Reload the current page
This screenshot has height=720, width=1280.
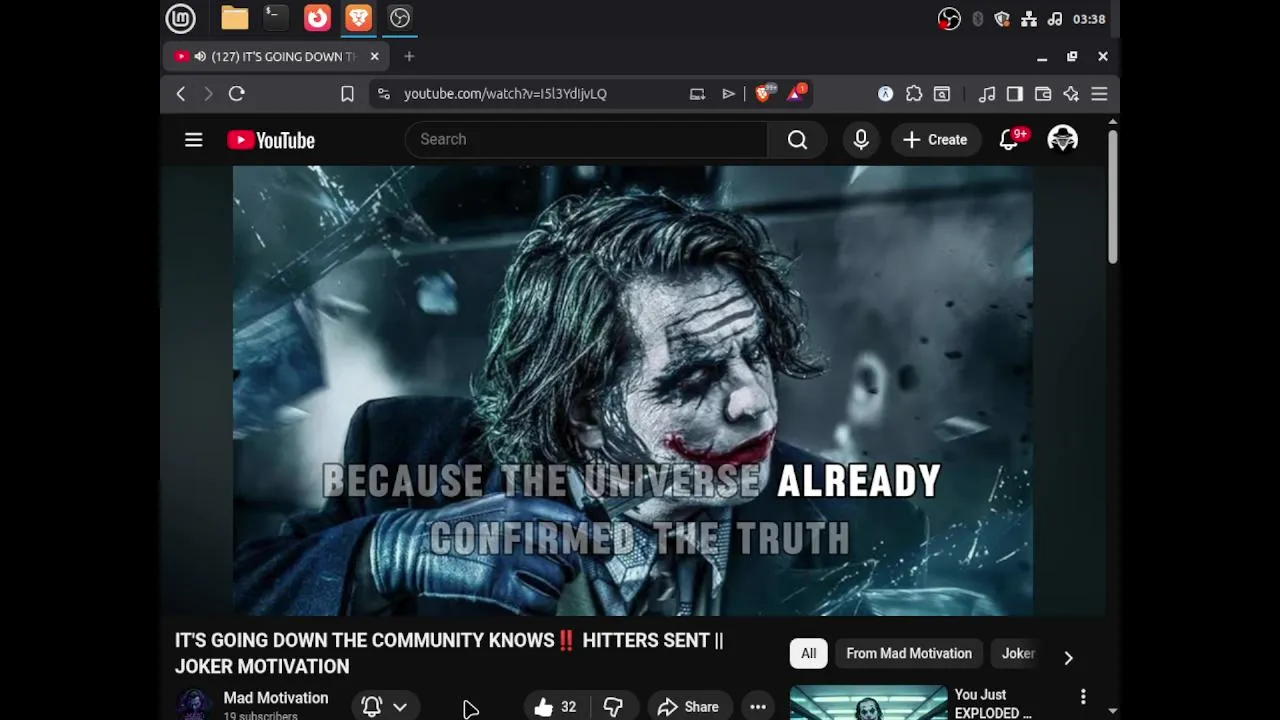[237, 94]
